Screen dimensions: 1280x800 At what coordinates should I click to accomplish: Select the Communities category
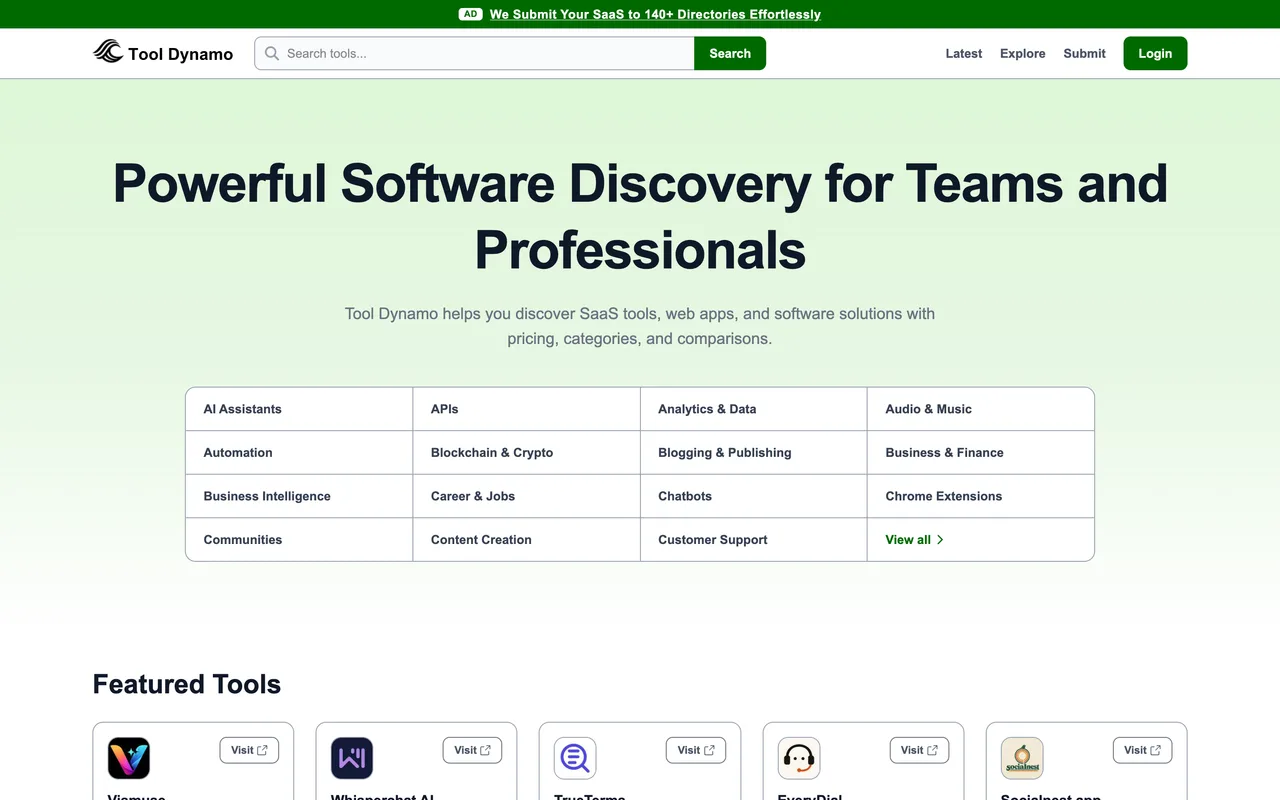tap(299, 540)
